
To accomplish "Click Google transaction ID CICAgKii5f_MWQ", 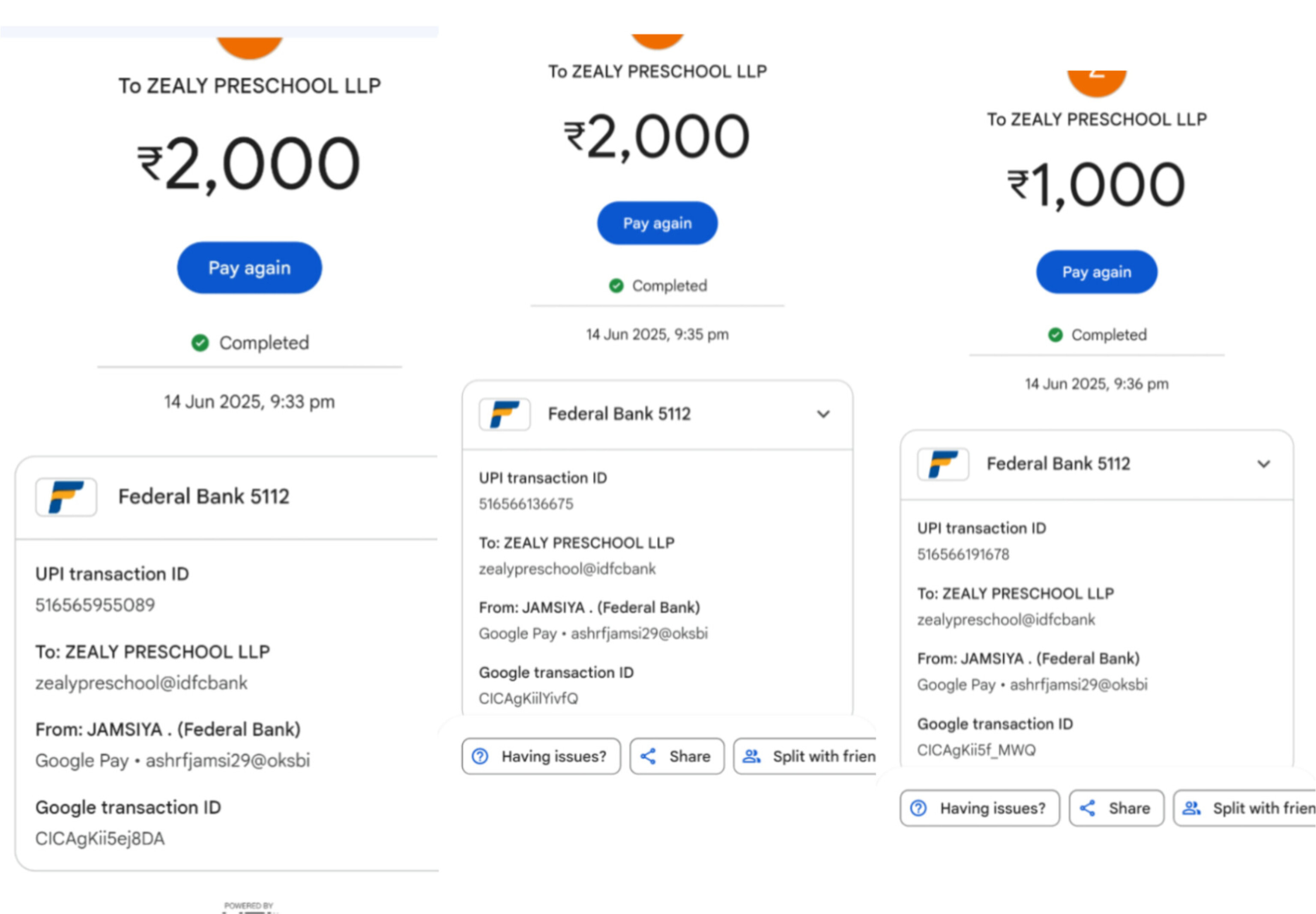I will pyautogui.click(x=976, y=750).
